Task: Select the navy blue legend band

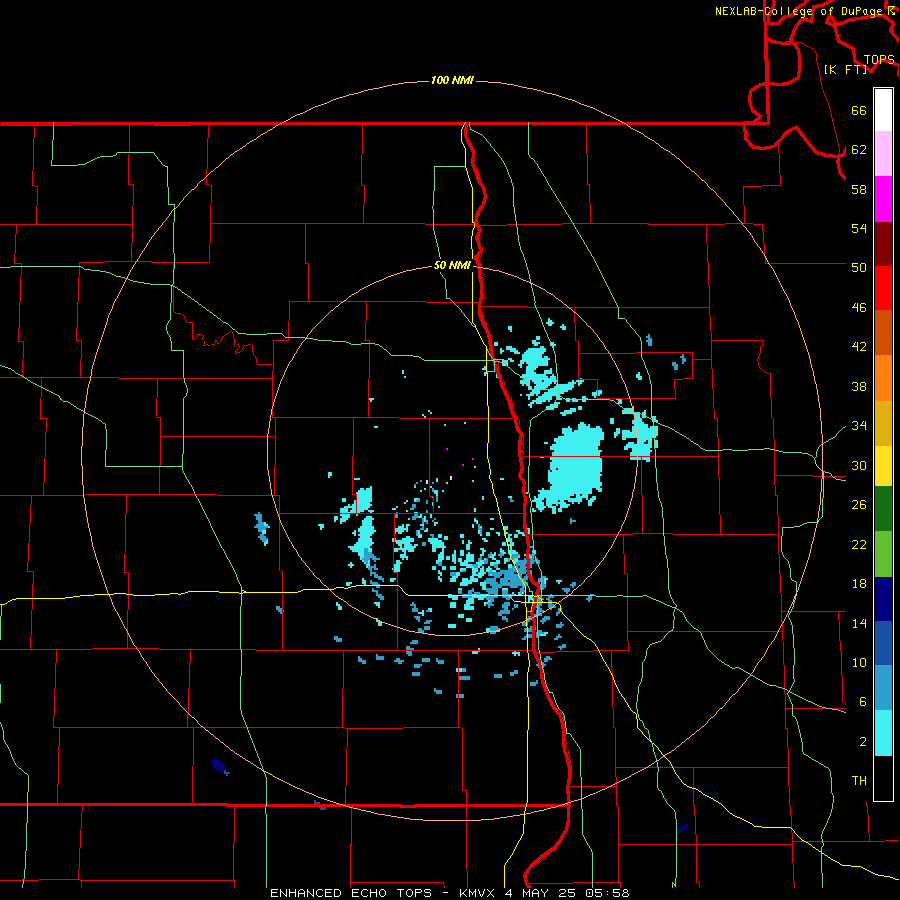Action: pos(883,599)
